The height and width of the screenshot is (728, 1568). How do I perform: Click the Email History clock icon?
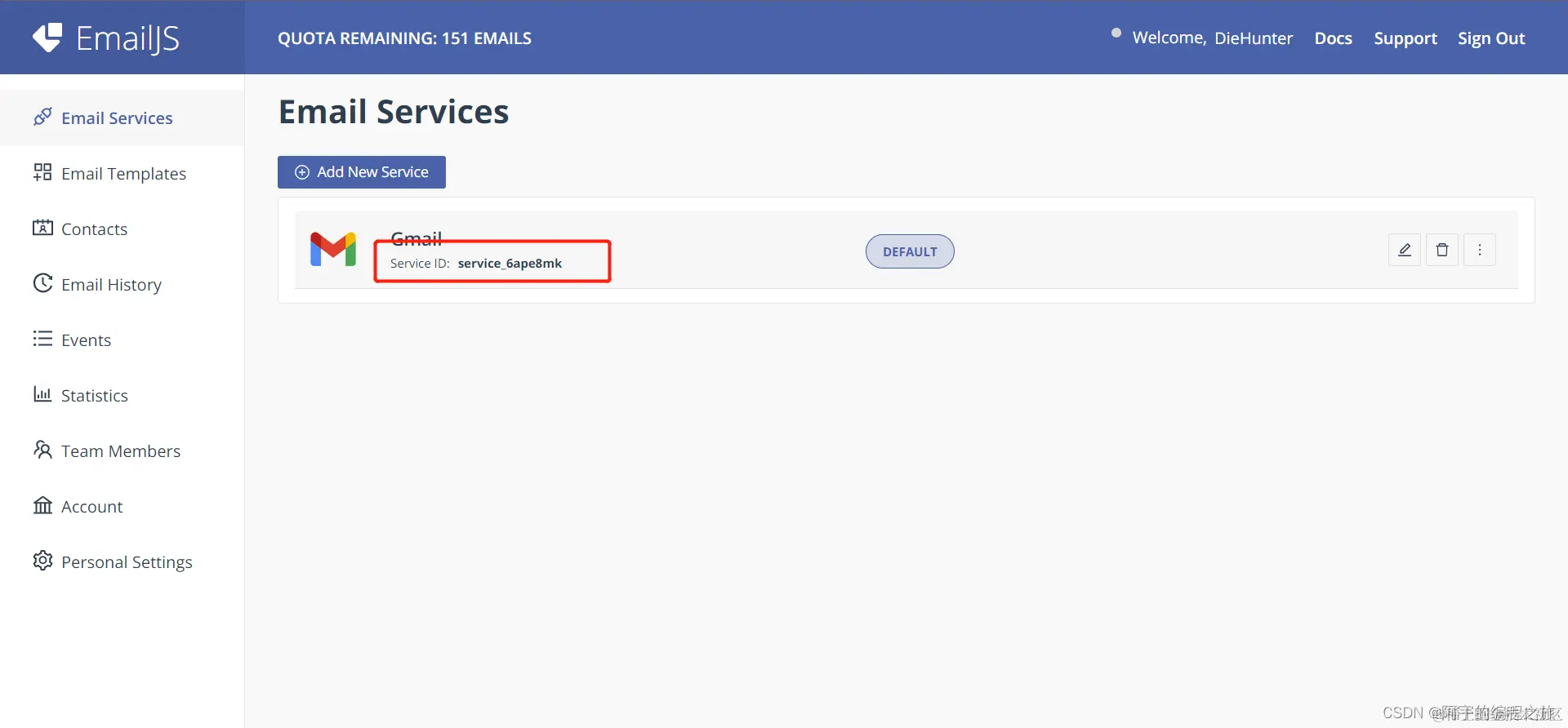tap(42, 283)
